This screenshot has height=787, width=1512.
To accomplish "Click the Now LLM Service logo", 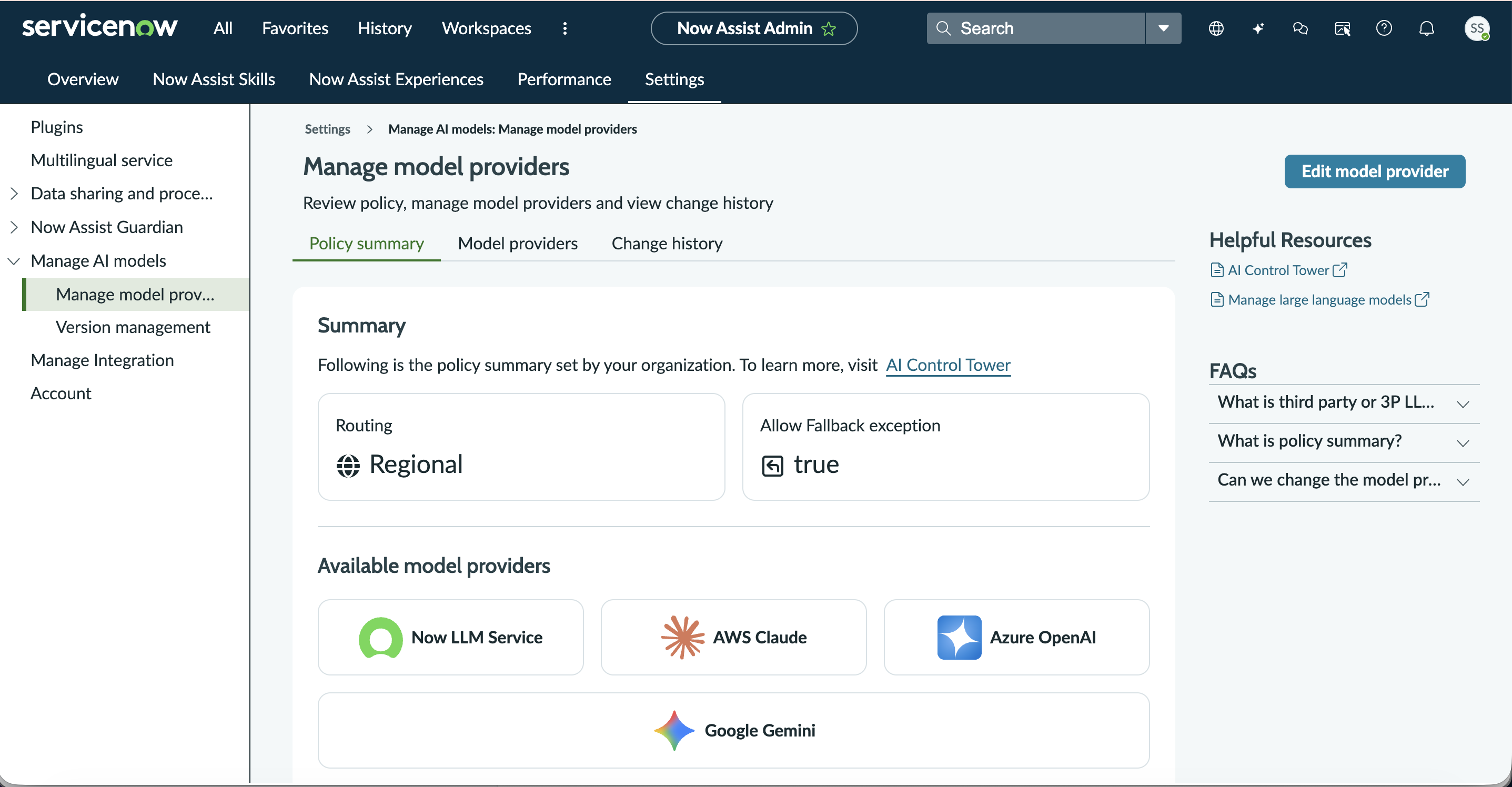I will [x=380, y=638].
